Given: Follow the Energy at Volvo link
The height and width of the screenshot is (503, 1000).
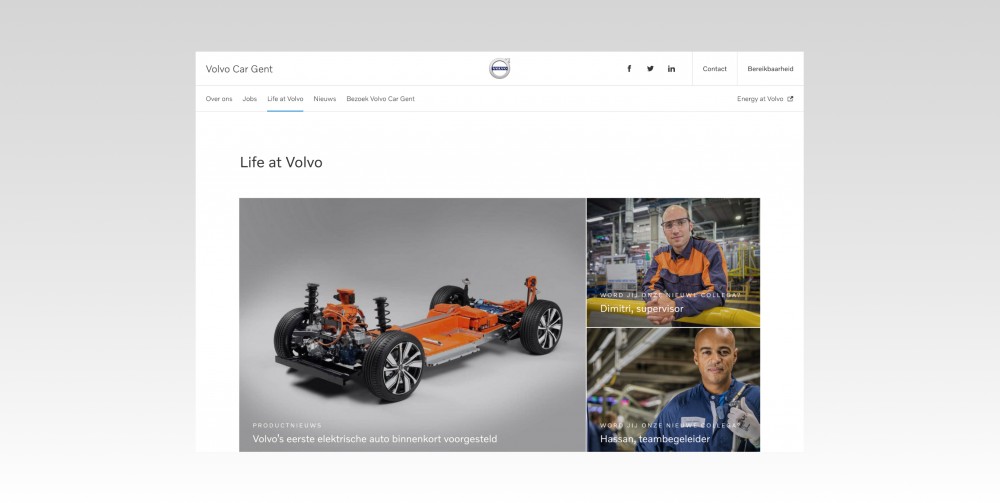Looking at the screenshot, I should pyautogui.click(x=760, y=99).
